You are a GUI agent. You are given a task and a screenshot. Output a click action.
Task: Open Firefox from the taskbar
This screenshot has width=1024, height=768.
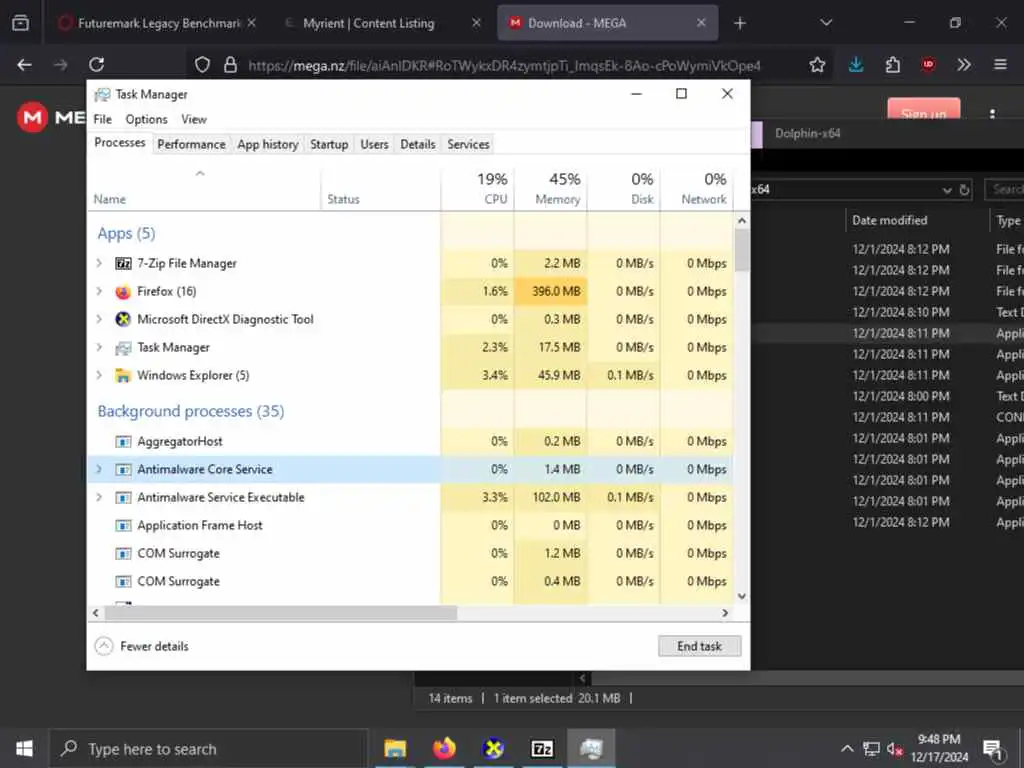click(x=444, y=748)
